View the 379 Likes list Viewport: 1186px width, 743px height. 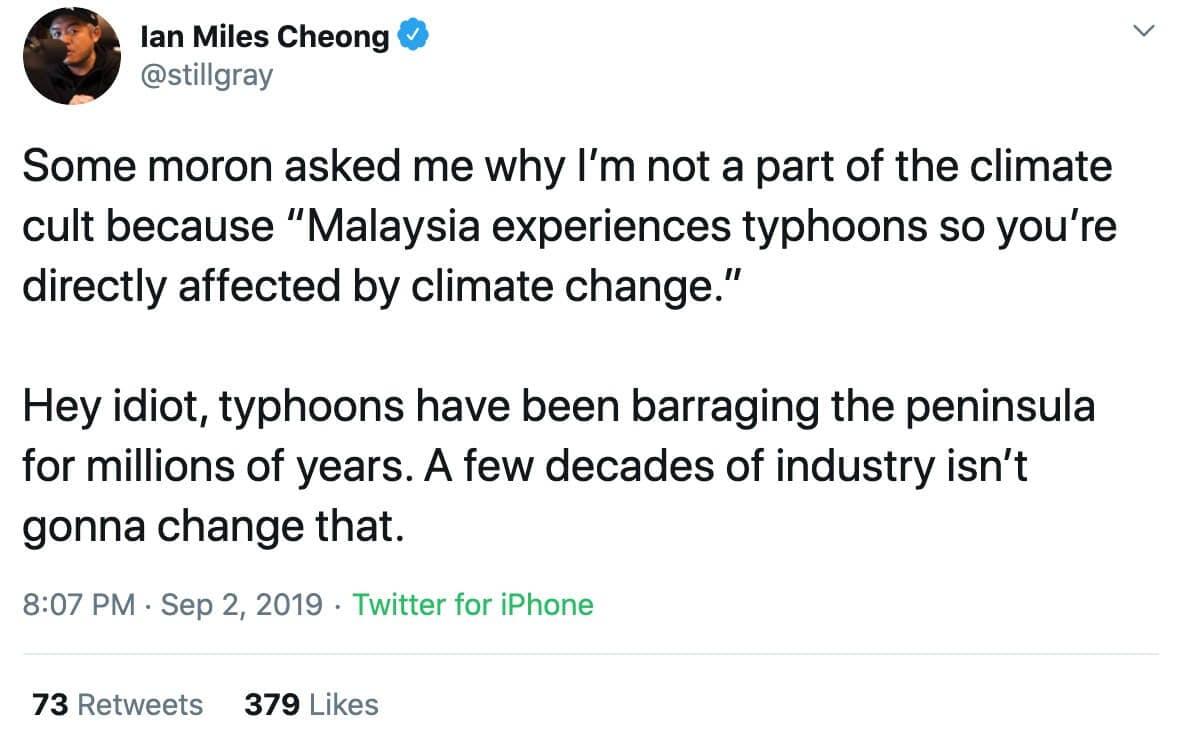[x=311, y=705]
